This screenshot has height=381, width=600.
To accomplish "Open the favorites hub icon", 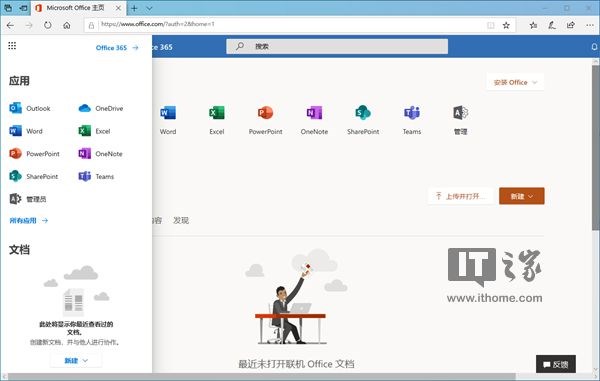I will tap(533, 25).
